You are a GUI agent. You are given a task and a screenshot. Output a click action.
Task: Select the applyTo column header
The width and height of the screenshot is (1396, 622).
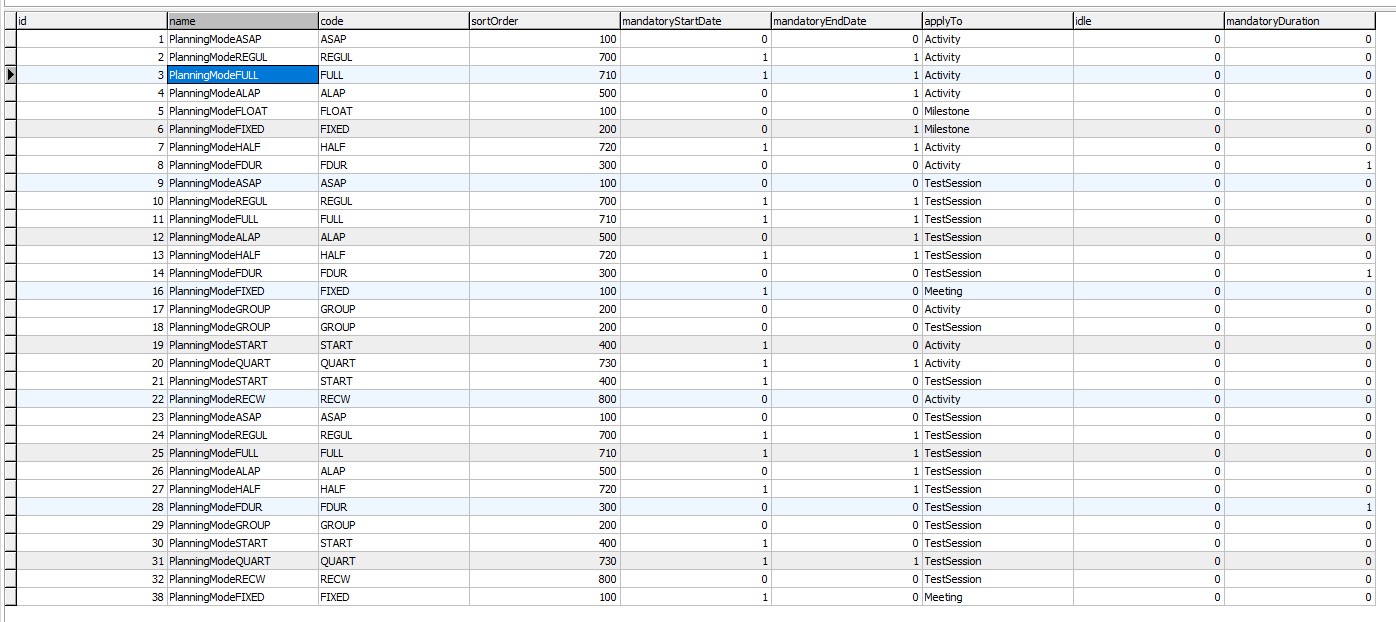point(997,20)
